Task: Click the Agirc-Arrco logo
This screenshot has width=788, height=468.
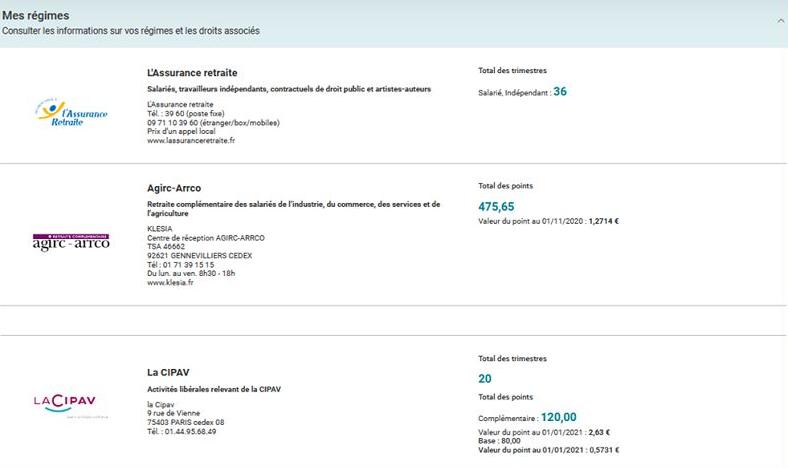Action: click(71, 242)
